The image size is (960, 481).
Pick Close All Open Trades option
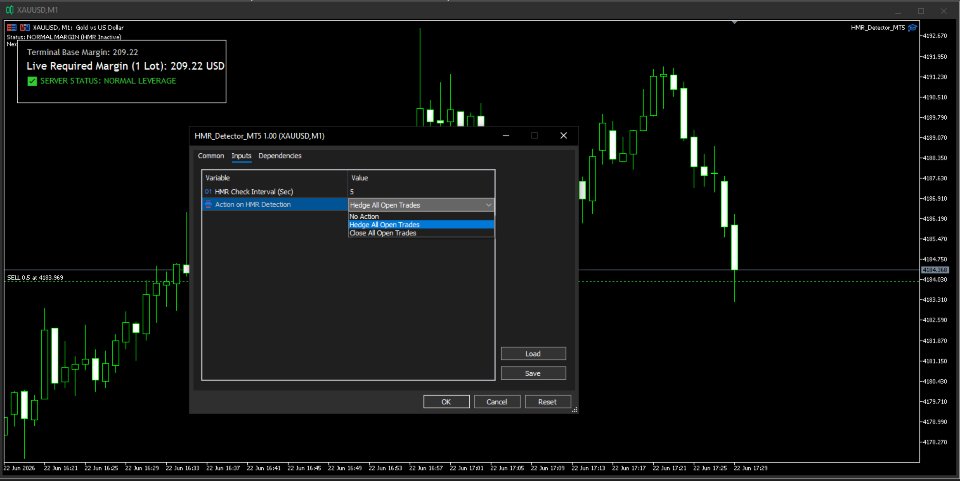[421, 233]
